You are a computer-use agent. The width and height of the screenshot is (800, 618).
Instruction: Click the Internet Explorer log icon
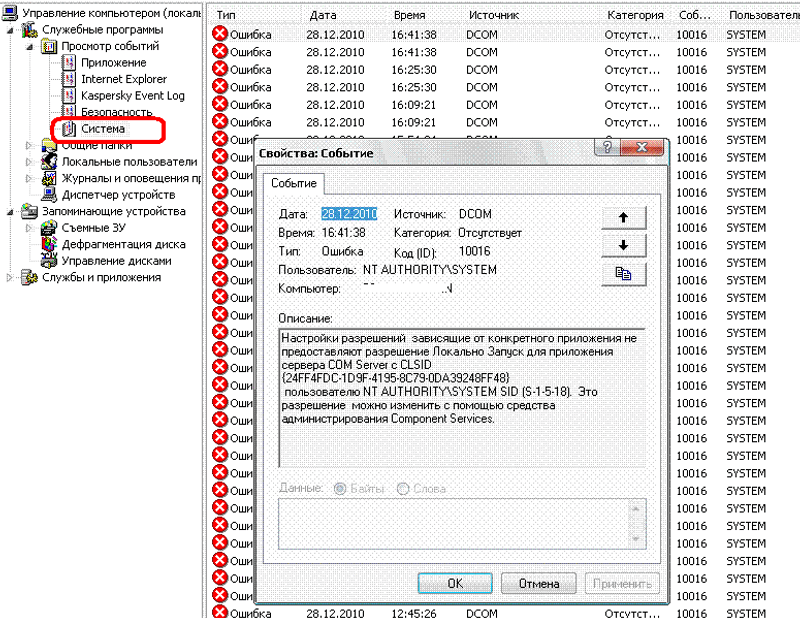point(69,79)
